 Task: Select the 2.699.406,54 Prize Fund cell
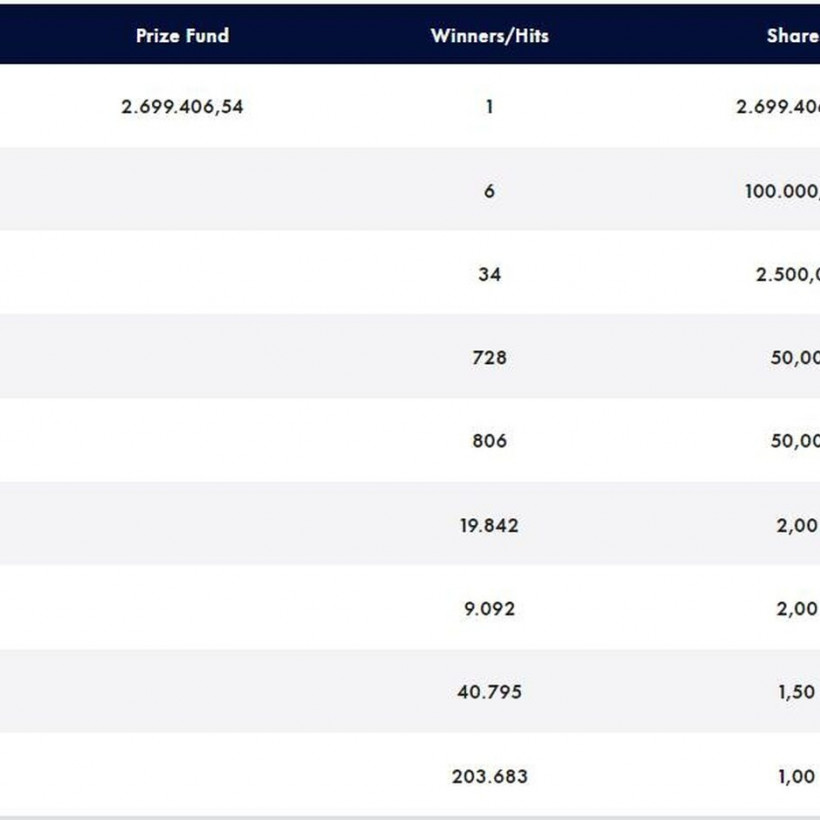point(182,107)
